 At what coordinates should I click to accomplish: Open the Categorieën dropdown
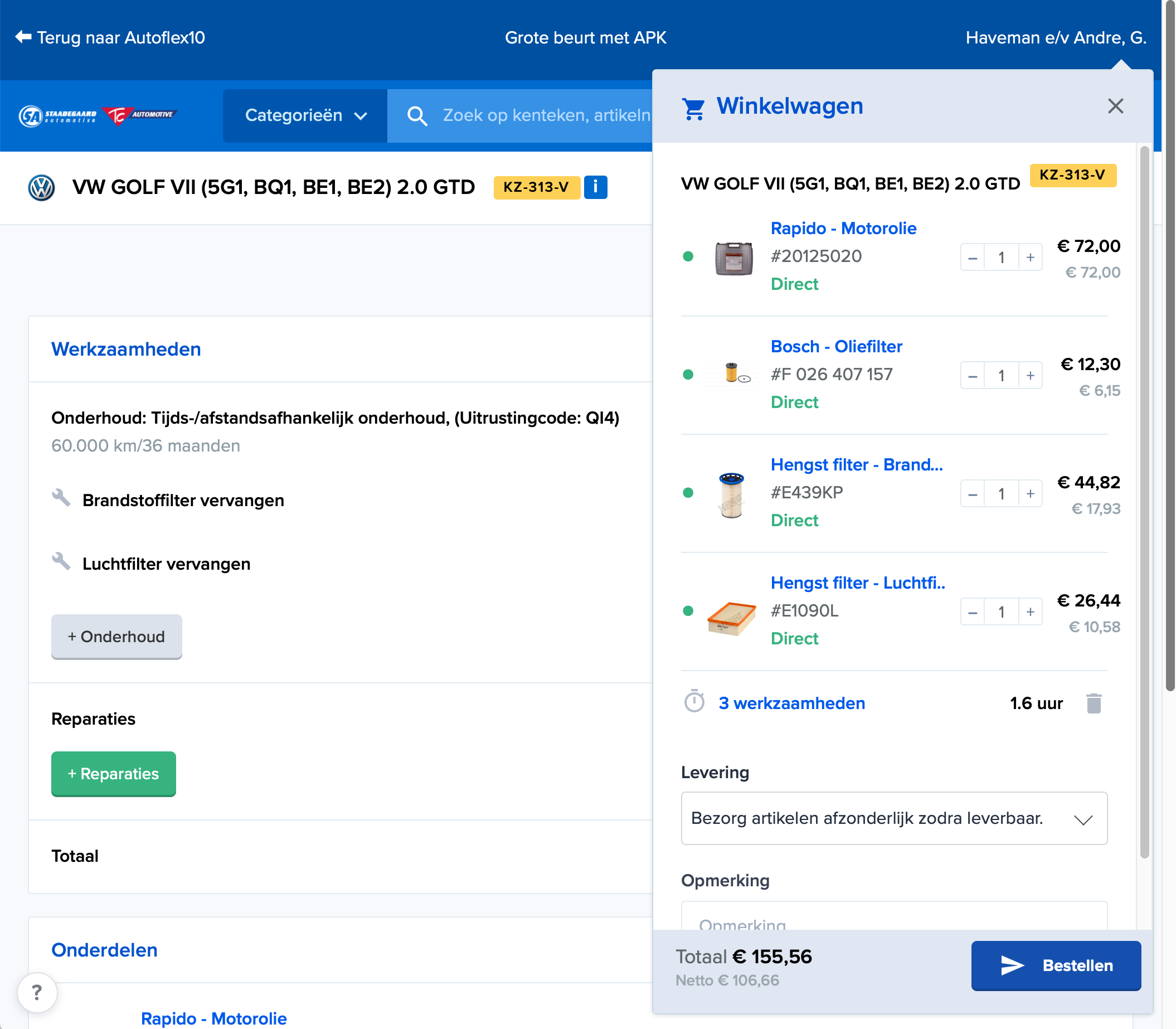pos(305,115)
